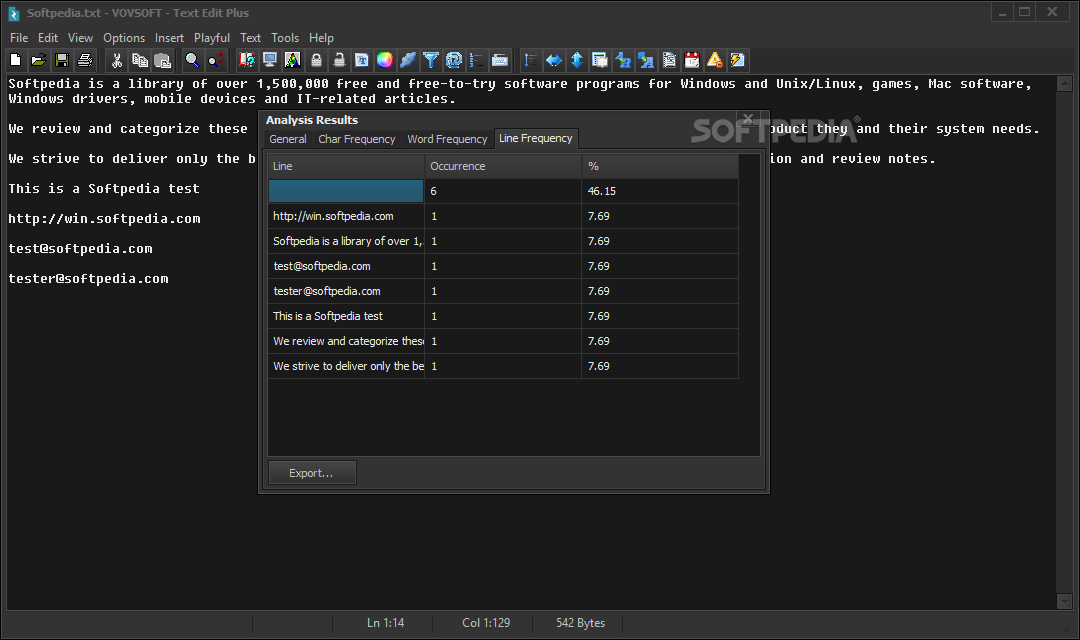Click the monitor screen toolbar icon
The width and height of the screenshot is (1080, 640).
click(x=270, y=61)
